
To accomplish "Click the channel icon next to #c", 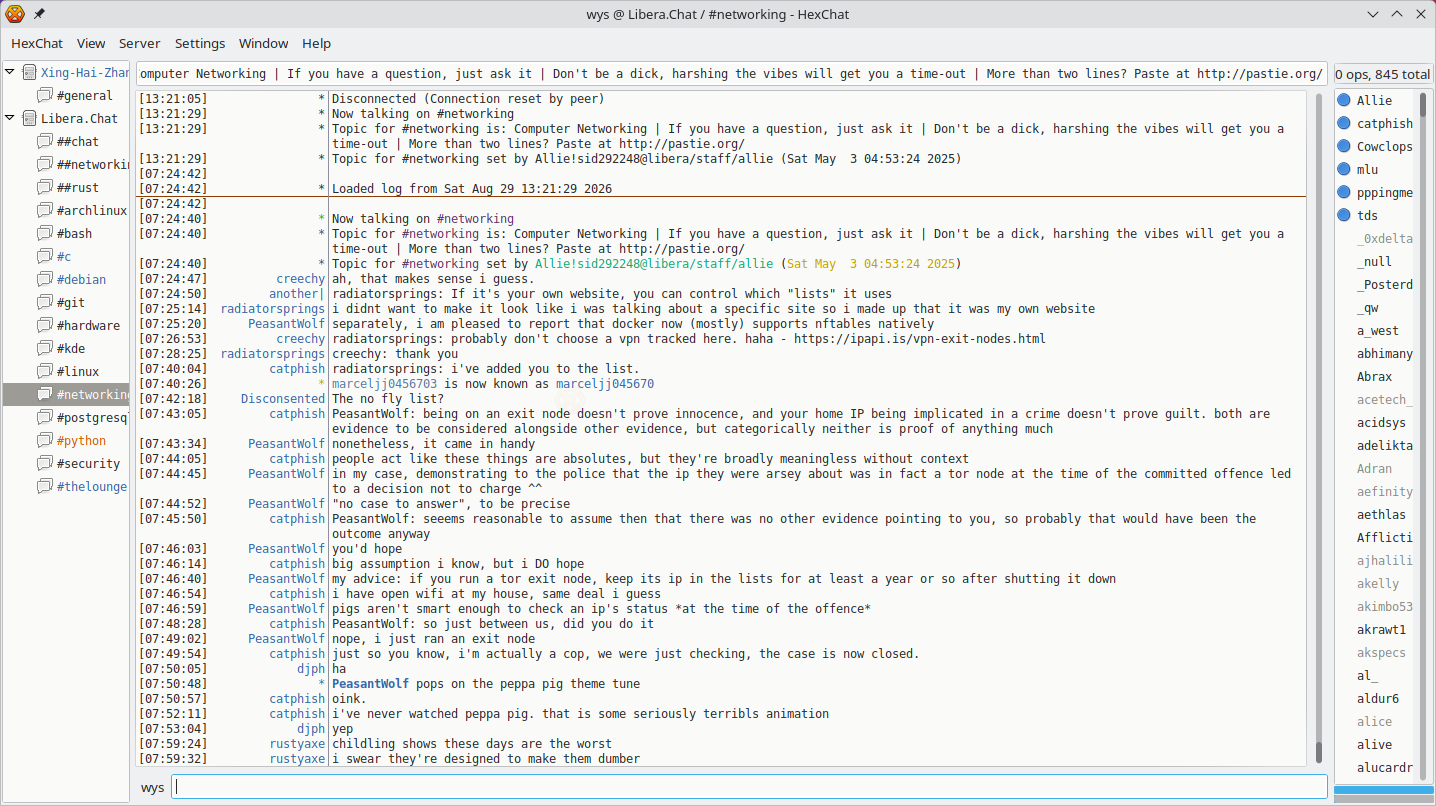I will [x=44, y=256].
